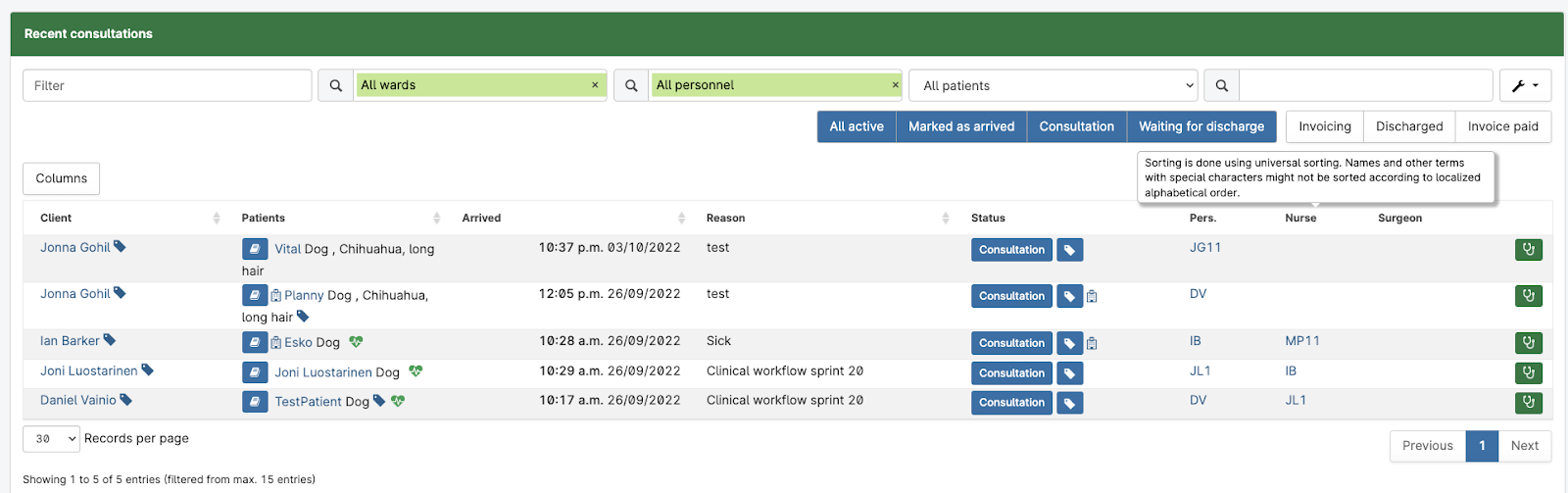The height and width of the screenshot is (493, 1568).
Task: Remove the All wards filter with the x
Action: 595,85
